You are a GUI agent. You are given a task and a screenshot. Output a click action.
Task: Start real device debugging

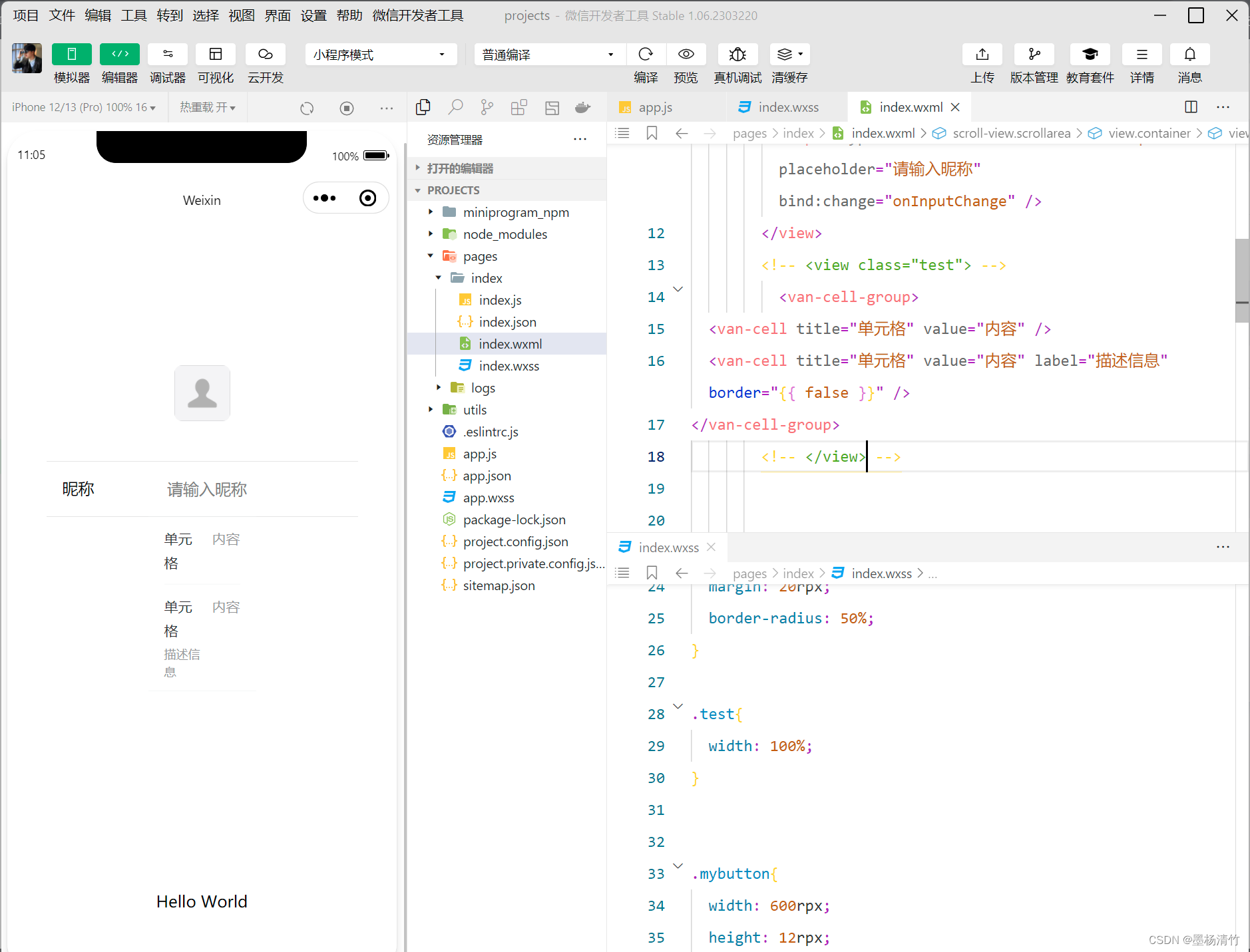(737, 54)
